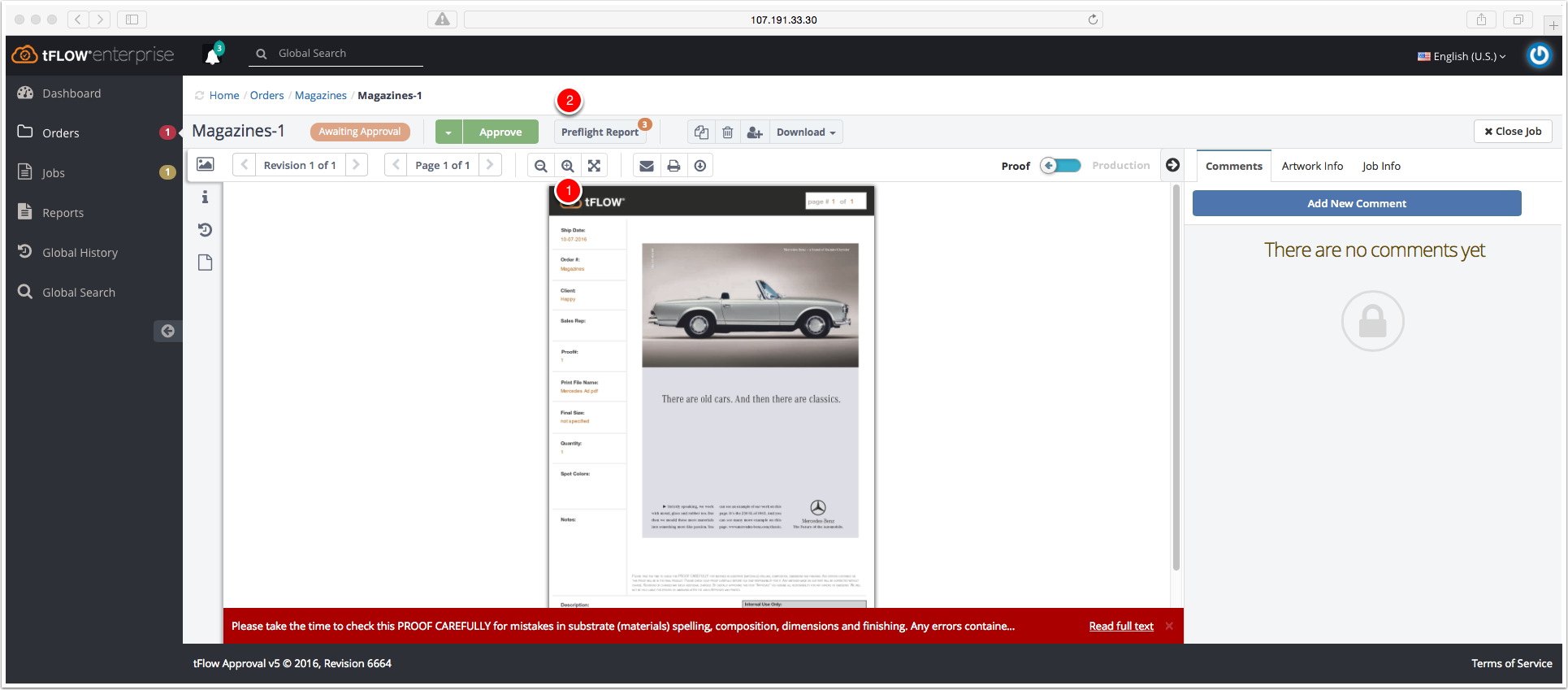Go to next revision arrow
This screenshot has height=690, width=1568.
tap(356, 165)
